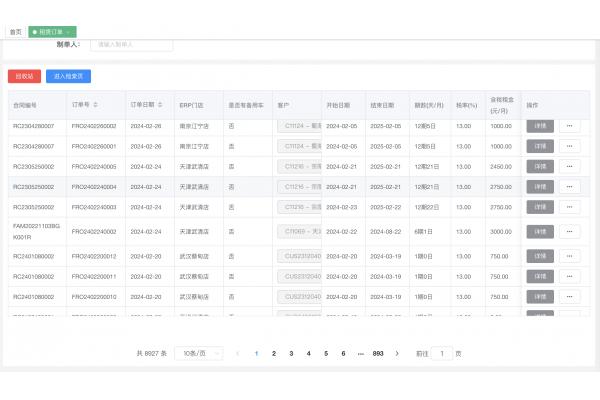This screenshot has width=600, height=400.
Task: Click the red 回收站 button
Action: [x=23, y=75]
